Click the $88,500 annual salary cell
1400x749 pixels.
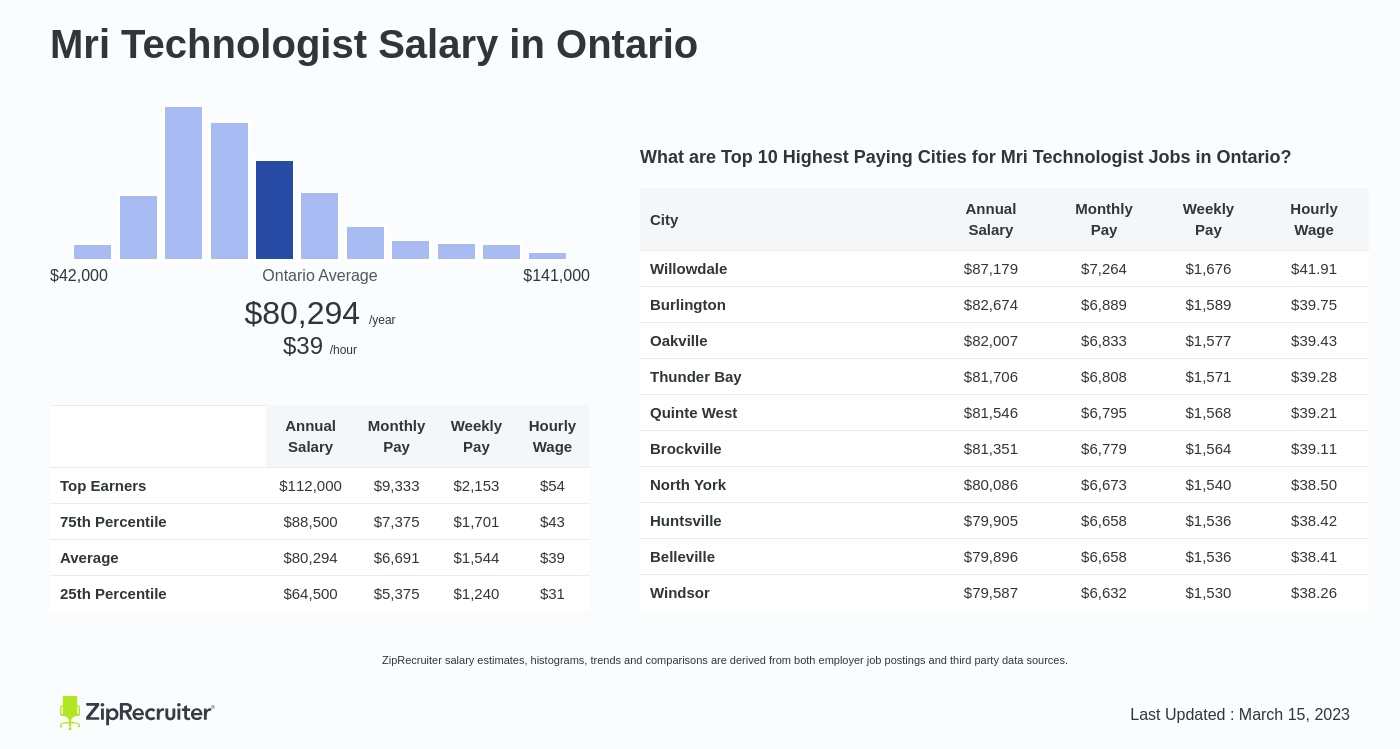310,522
